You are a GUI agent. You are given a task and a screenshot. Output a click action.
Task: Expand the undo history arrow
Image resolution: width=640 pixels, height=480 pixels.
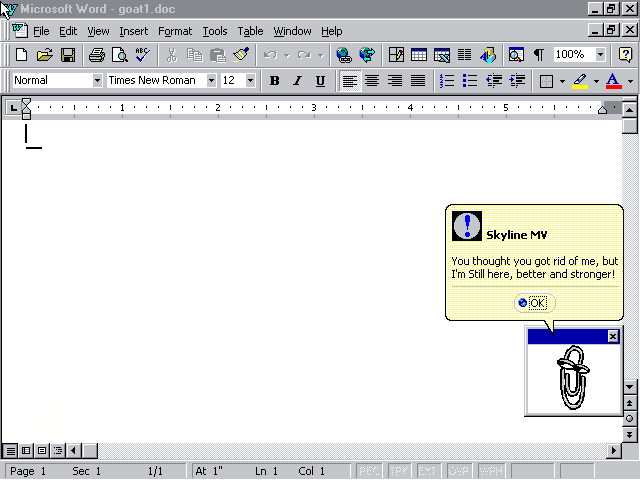(x=287, y=55)
